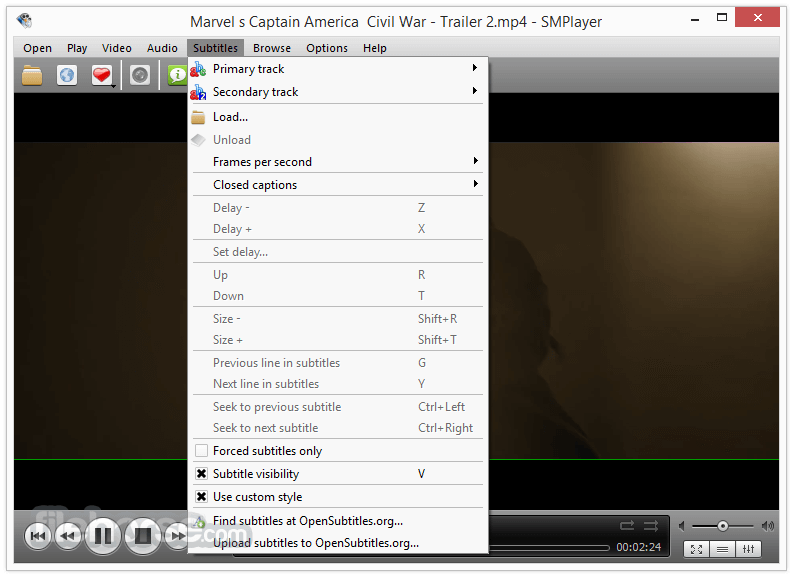Click the Primary track menu icon
This screenshot has height=578, width=793.
click(198, 69)
